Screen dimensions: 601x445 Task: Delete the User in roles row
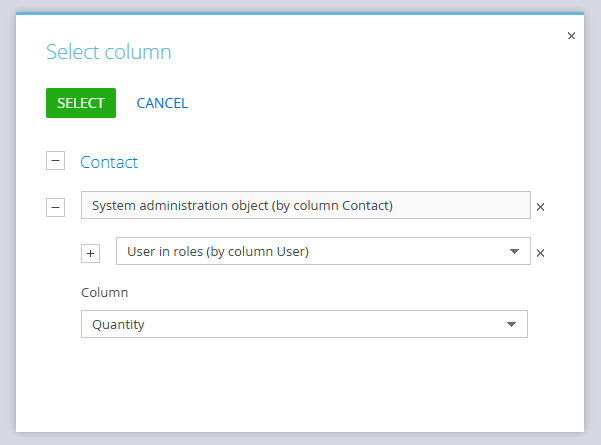click(540, 253)
